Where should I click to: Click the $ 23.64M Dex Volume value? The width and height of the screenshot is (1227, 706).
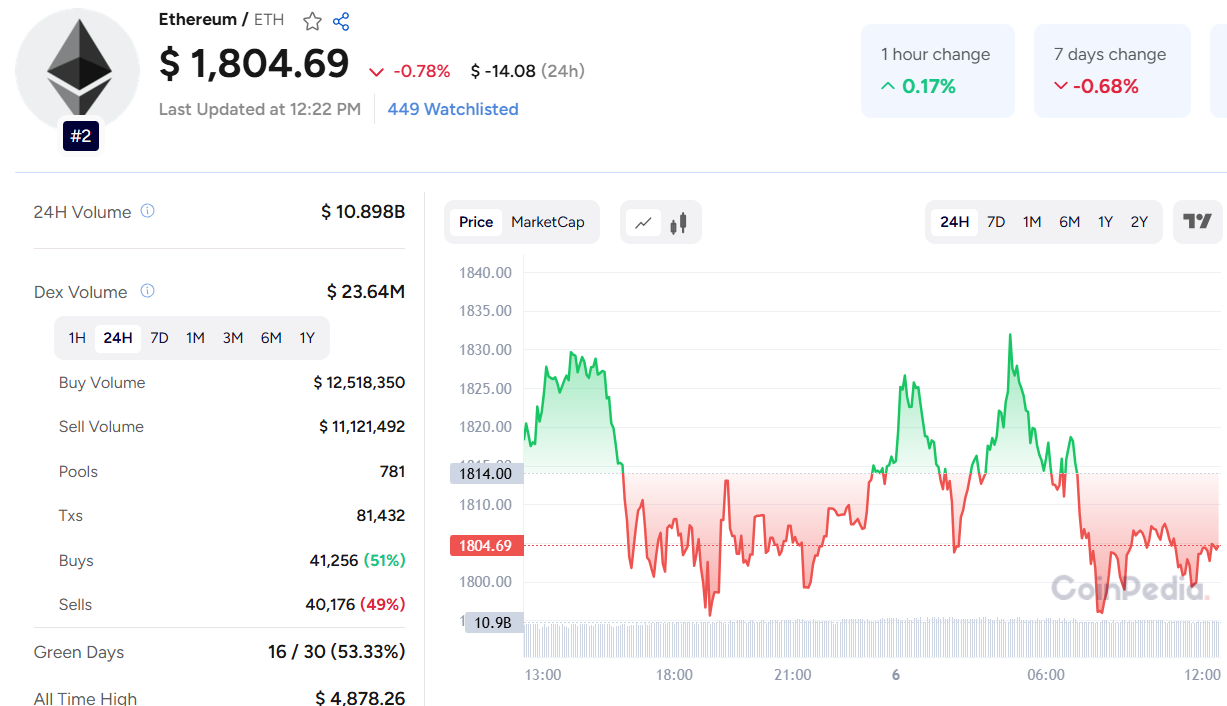coord(366,292)
